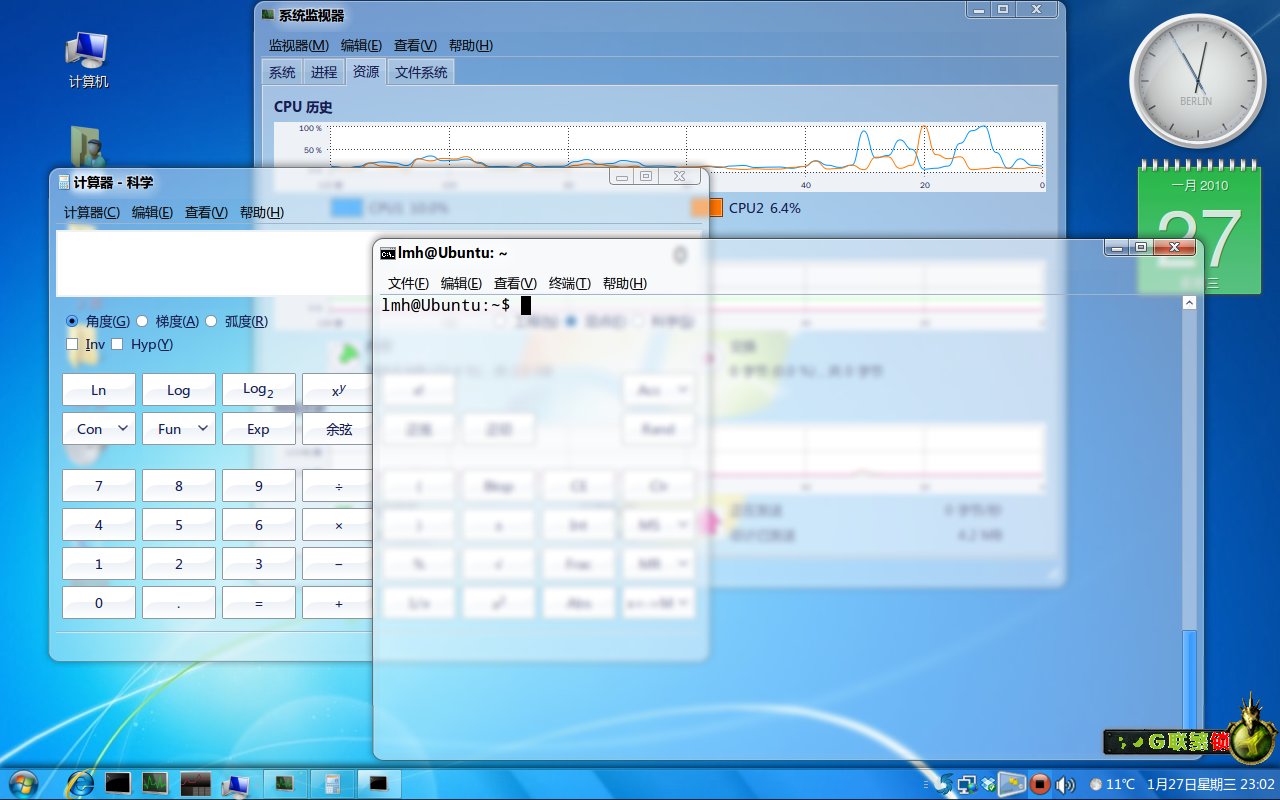Click the 11°C weather indicator
The image size is (1280, 800).
click(x=1113, y=784)
